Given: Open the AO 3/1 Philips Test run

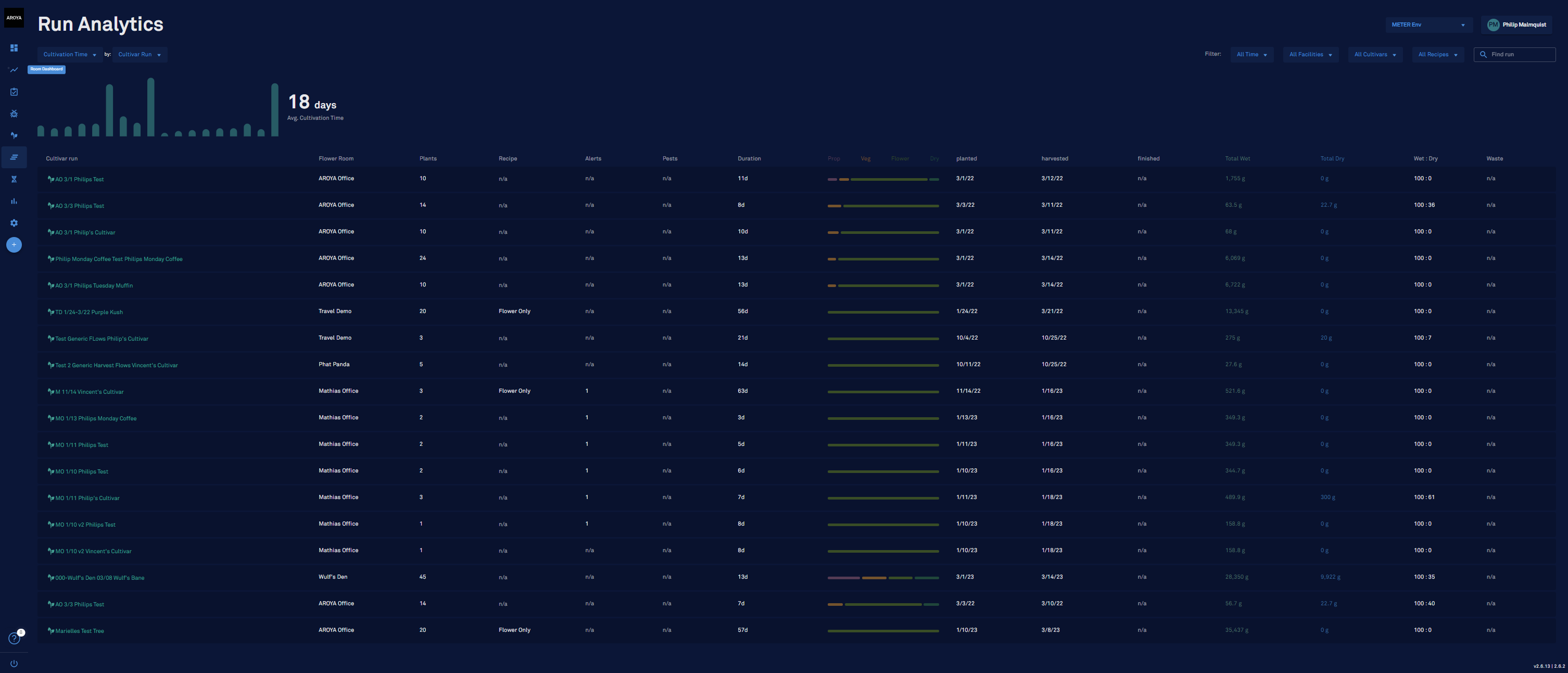Looking at the screenshot, I should pos(80,180).
